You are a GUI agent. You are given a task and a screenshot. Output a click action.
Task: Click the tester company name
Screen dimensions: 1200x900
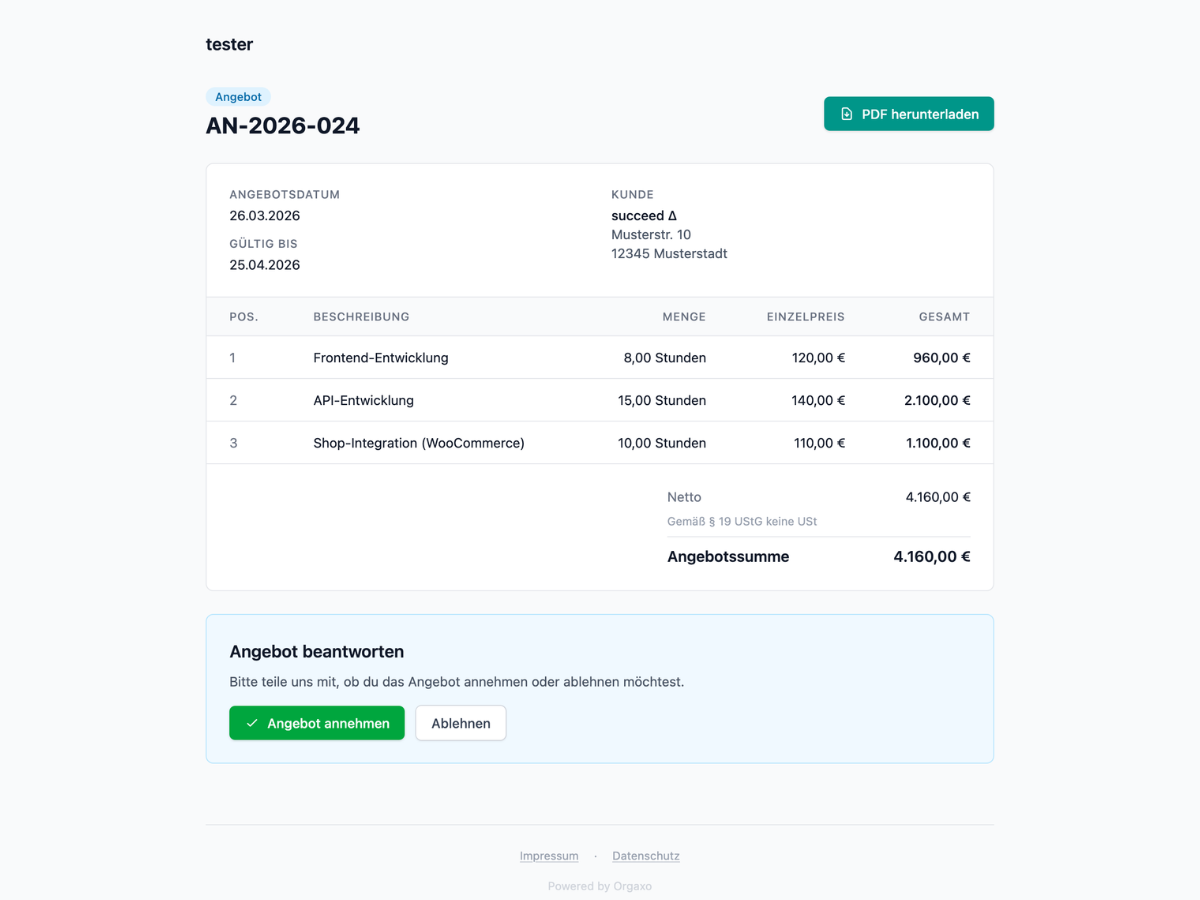pos(229,44)
